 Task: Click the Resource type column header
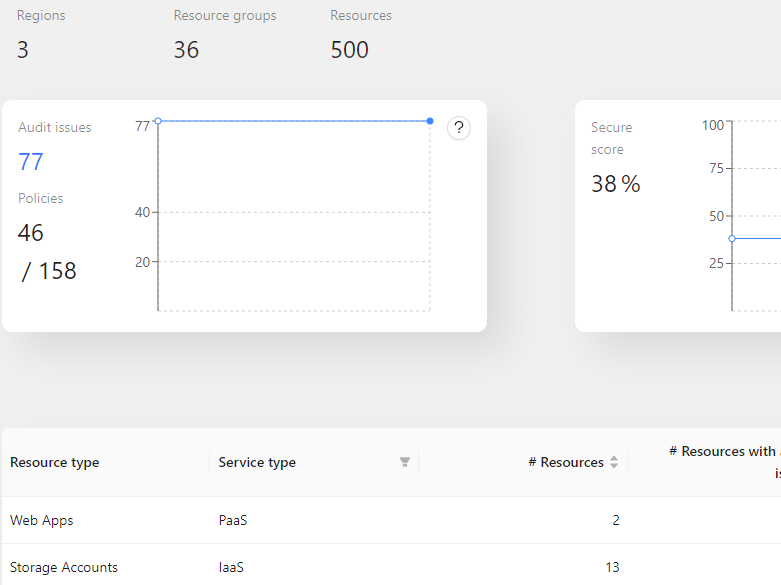[x=55, y=462]
